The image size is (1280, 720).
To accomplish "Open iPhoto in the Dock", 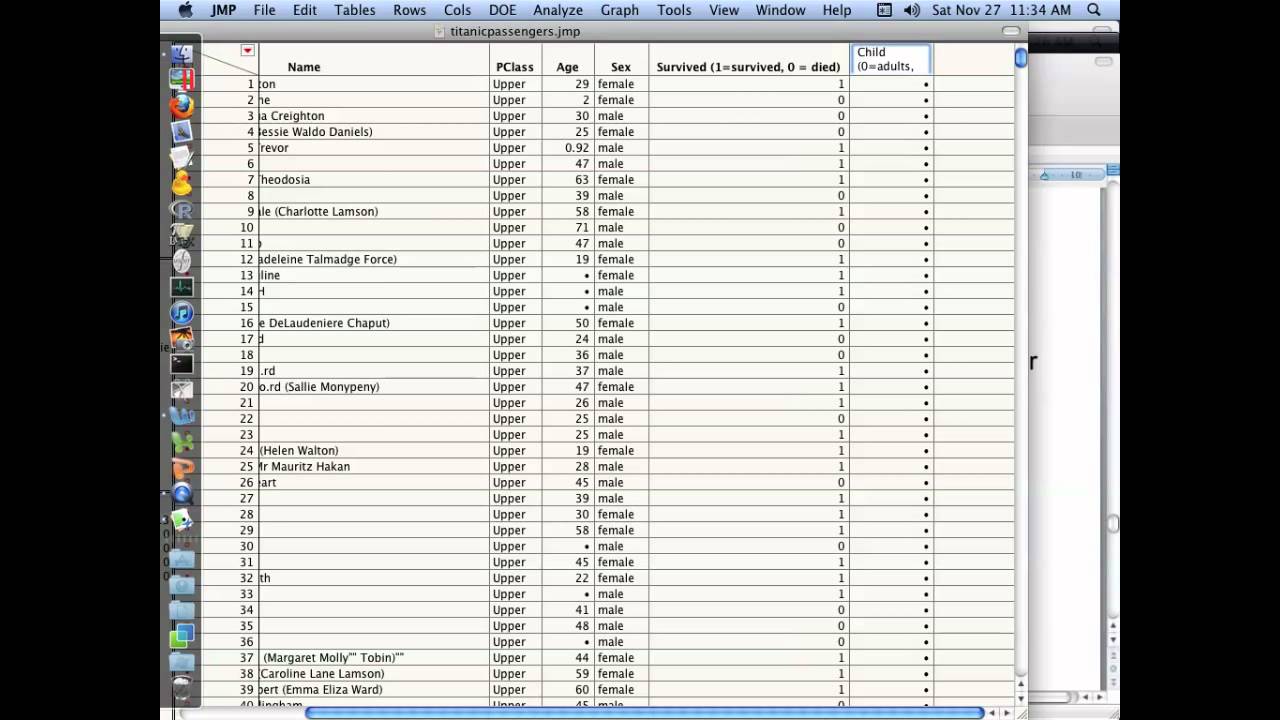I will [x=181, y=339].
